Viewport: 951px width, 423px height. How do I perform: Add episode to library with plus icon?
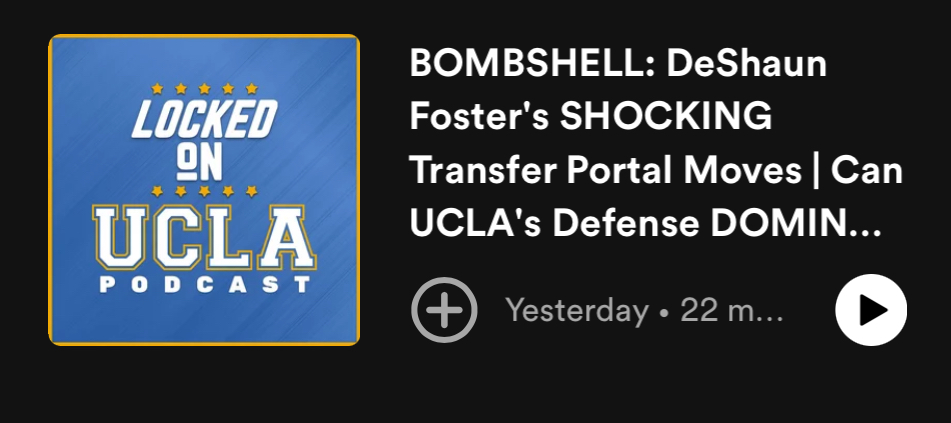[444, 310]
